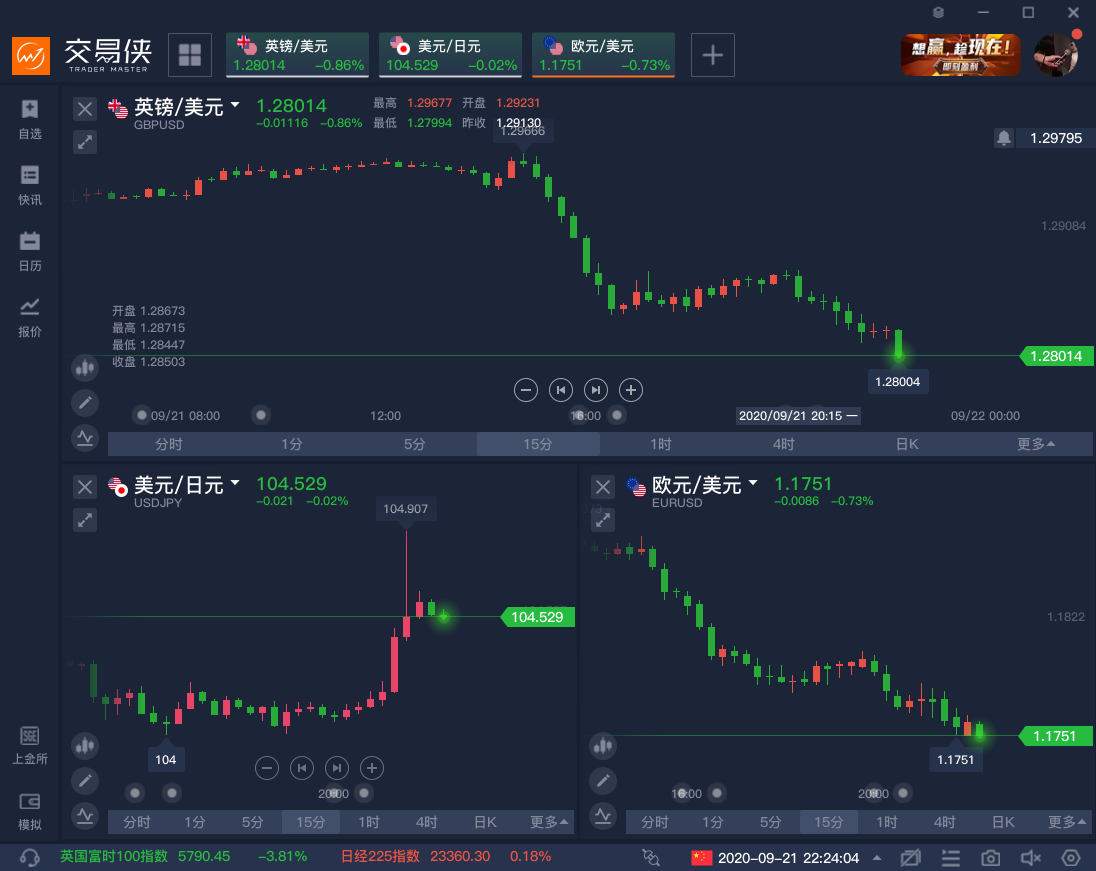This screenshot has height=871, width=1096.
Task: Open indicators icon in EURUSD panel
Action: click(603, 816)
